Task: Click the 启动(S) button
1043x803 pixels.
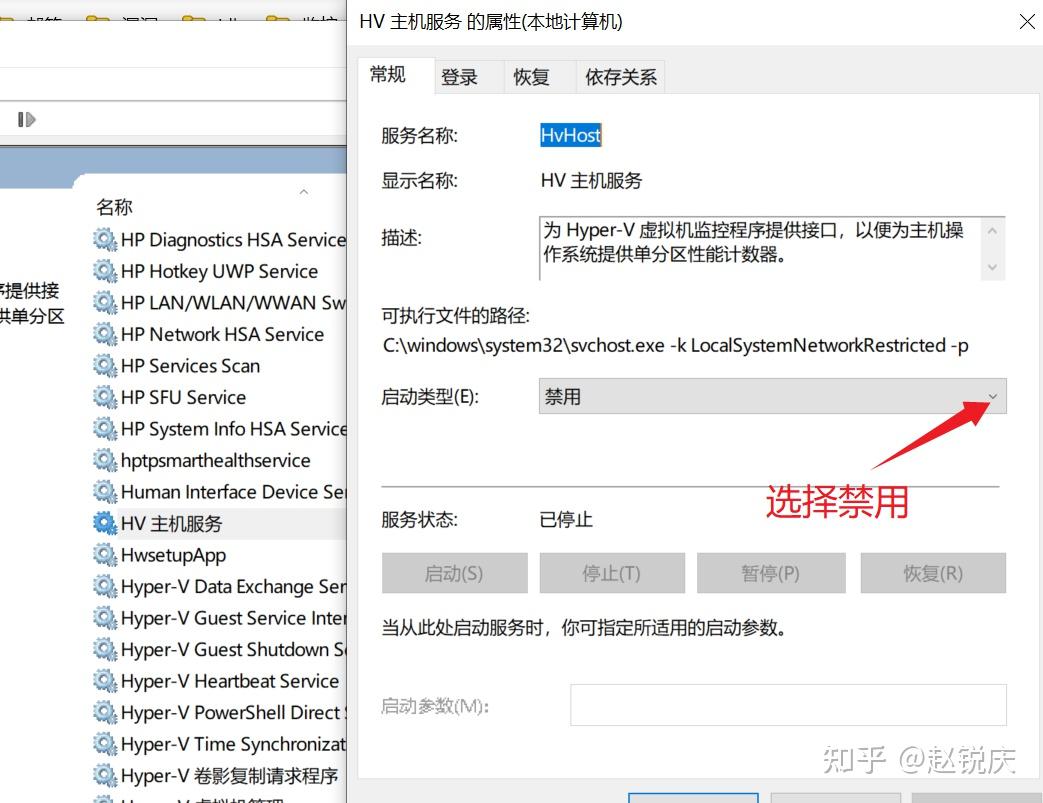Action: [454, 573]
